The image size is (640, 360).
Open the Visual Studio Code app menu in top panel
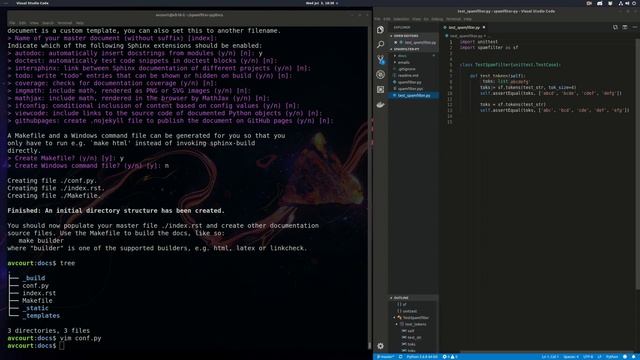click(x=32, y=3)
